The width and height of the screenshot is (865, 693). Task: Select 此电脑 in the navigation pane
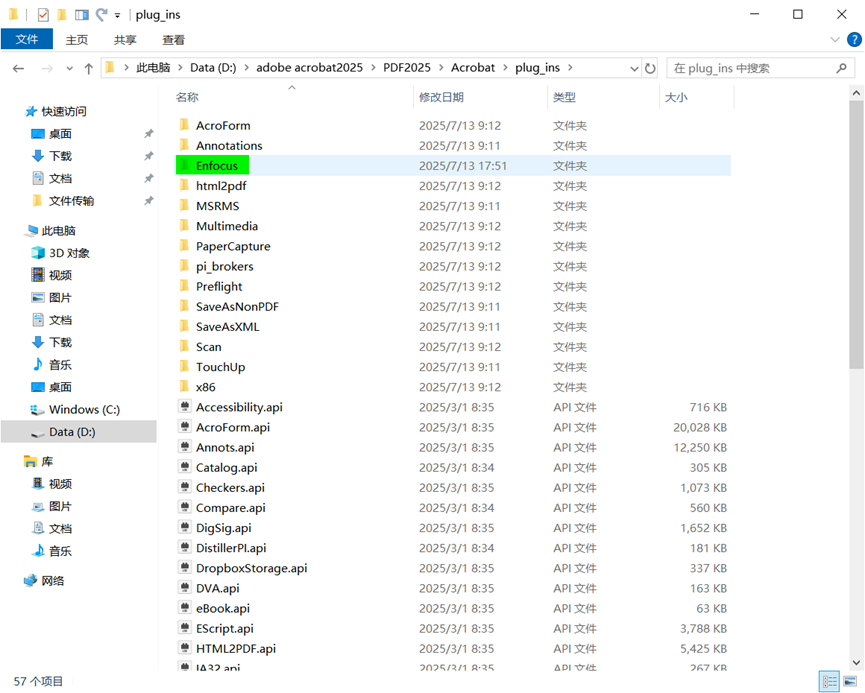[x=58, y=231]
